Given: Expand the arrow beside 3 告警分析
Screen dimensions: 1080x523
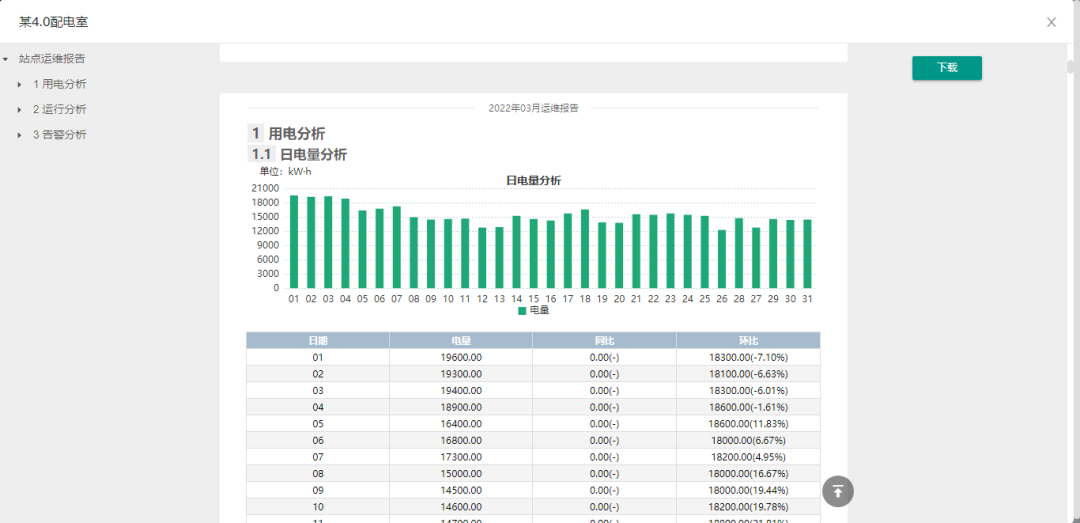Looking at the screenshot, I should pyautogui.click(x=20, y=134).
